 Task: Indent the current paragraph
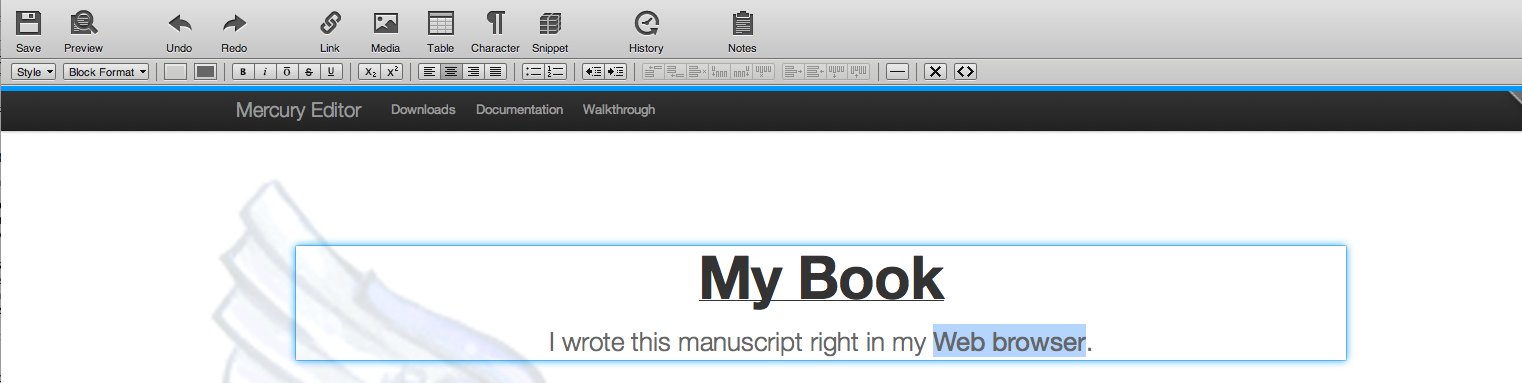616,72
